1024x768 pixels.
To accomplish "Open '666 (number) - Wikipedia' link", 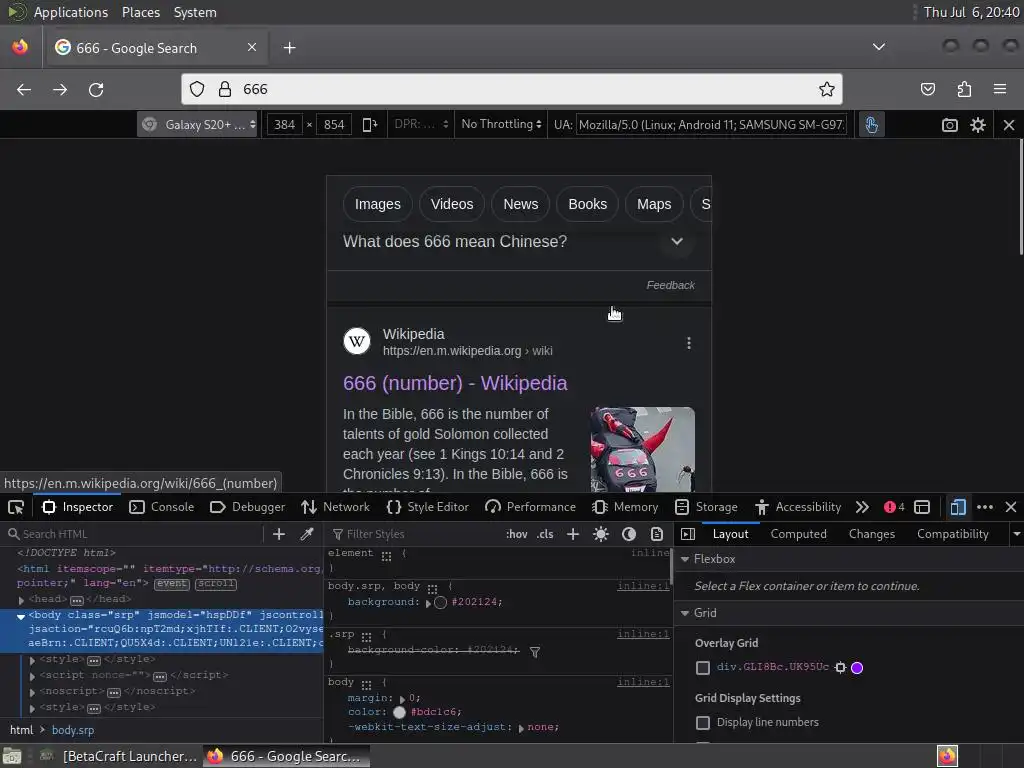I will [x=455, y=383].
